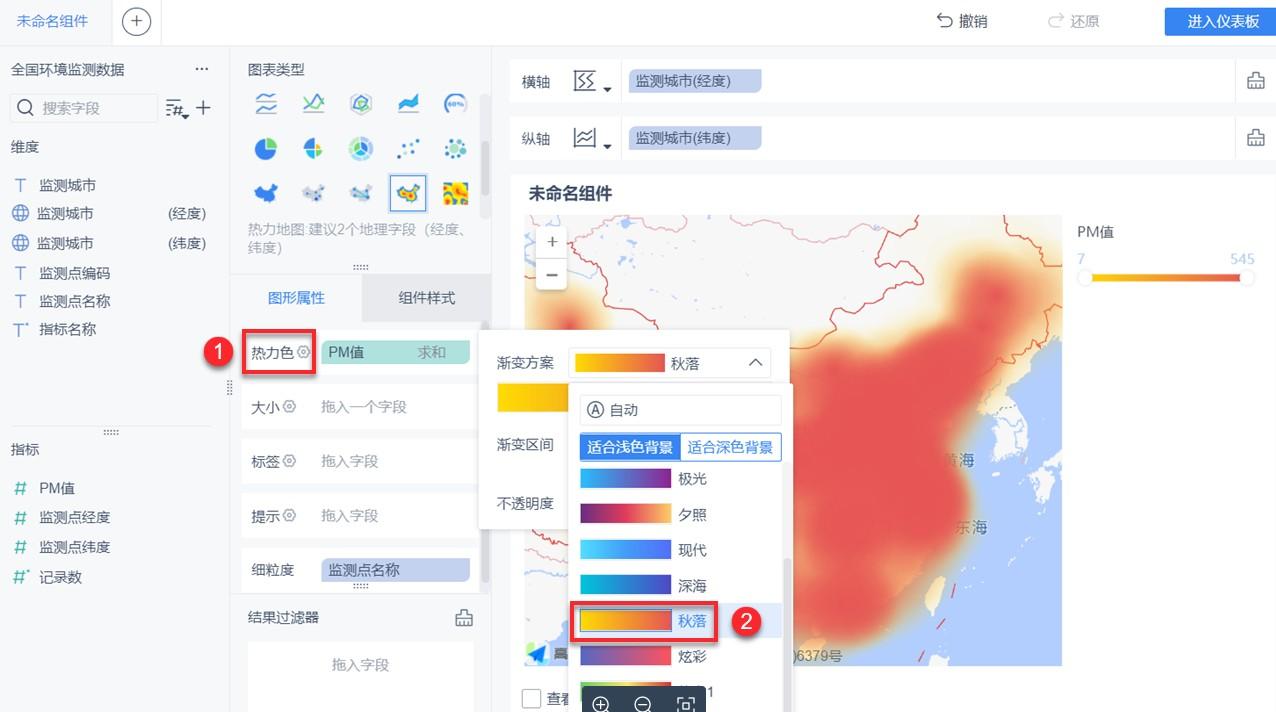Click the viewer fit-to-screen icon

685,705
